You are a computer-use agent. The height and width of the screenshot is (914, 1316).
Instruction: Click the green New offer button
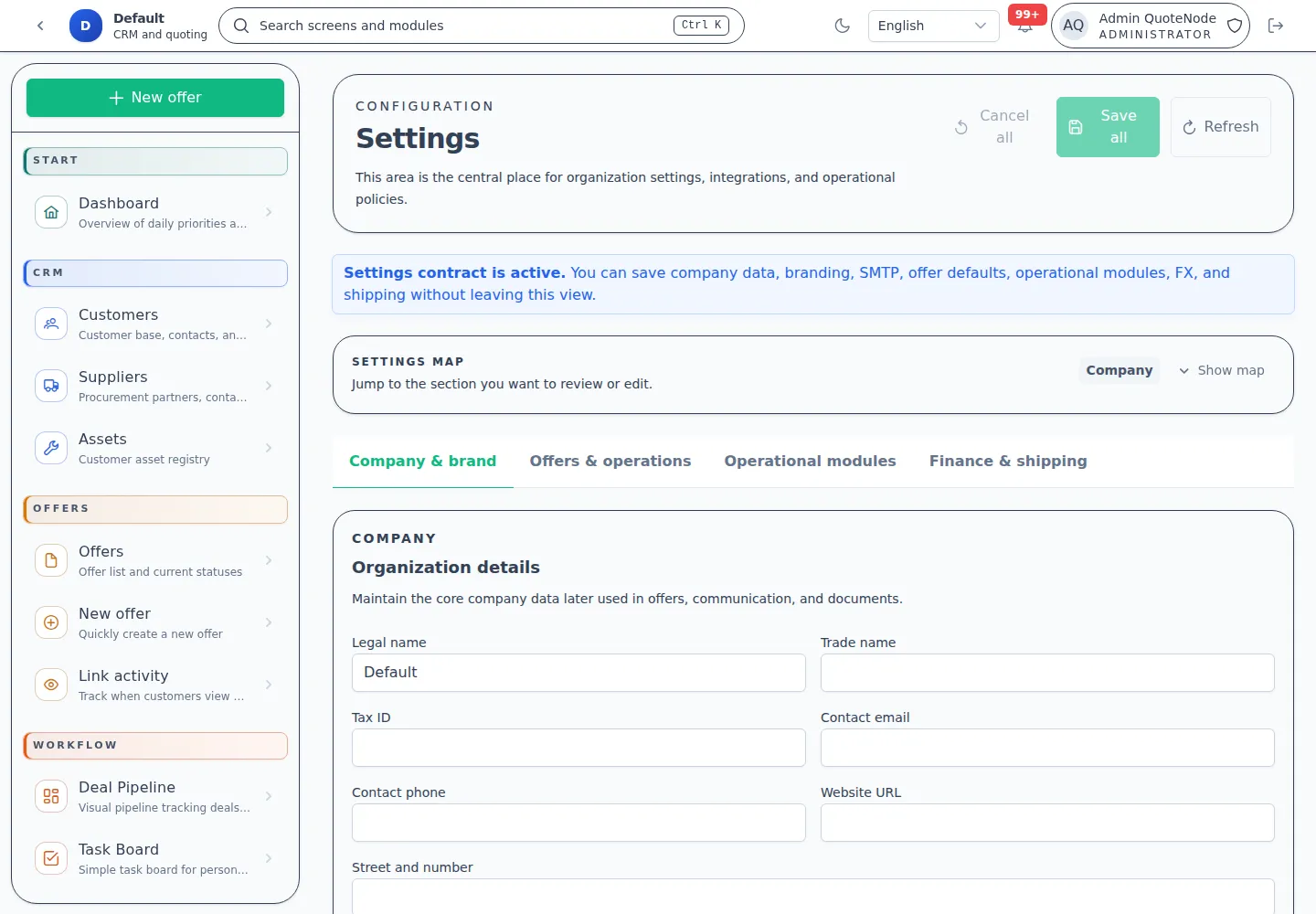pos(155,98)
